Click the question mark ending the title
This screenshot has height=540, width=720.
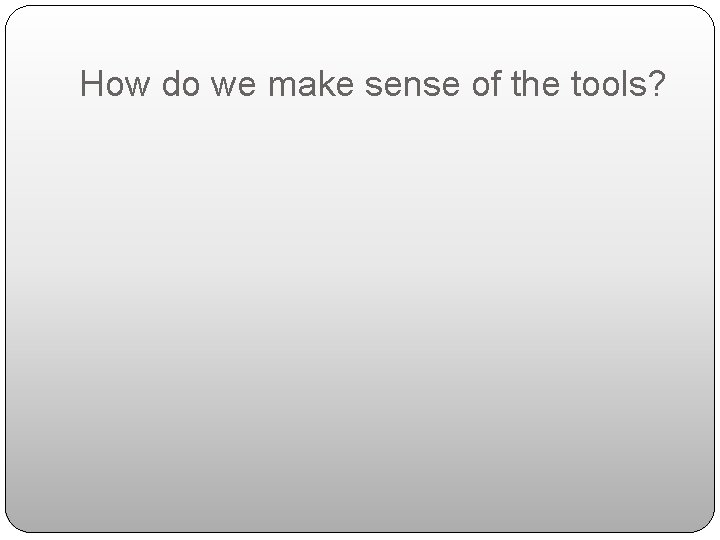[x=656, y=83]
